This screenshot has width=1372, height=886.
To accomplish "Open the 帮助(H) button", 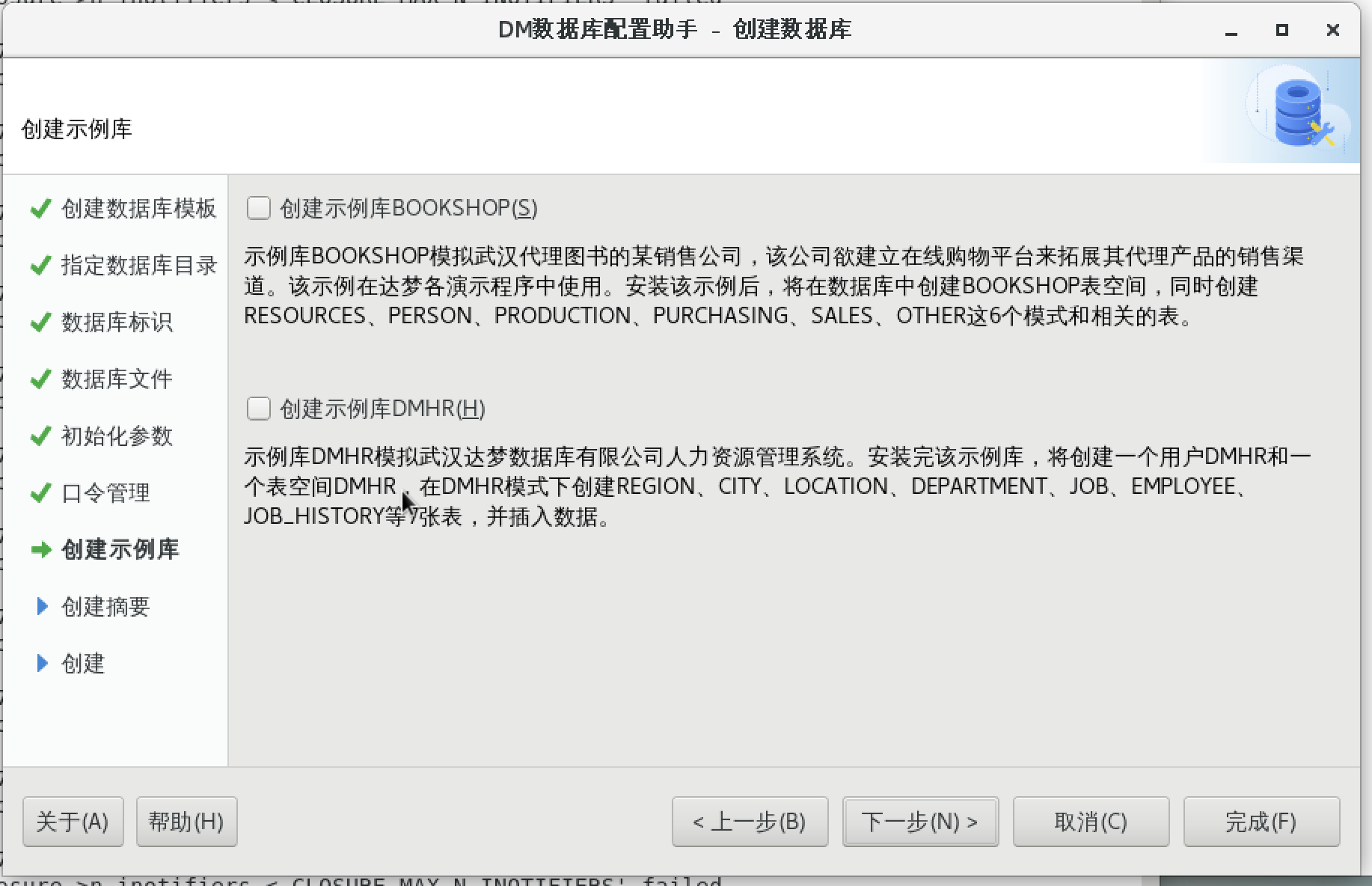I will (186, 822).
